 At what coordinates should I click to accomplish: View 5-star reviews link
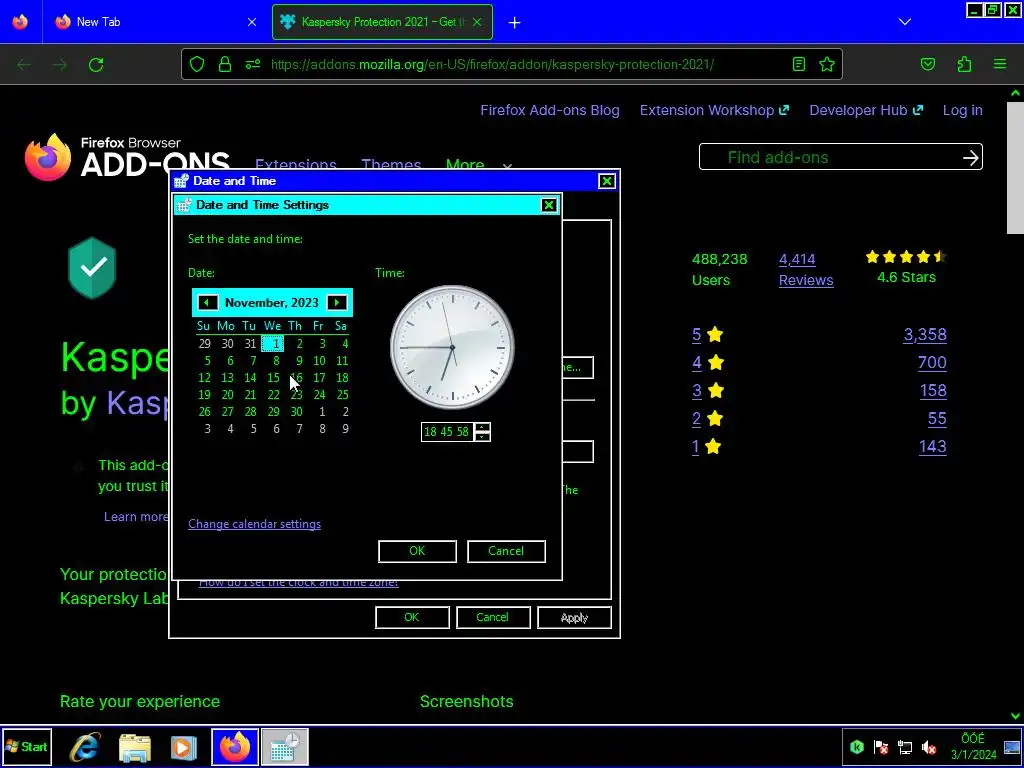(708, 335)
